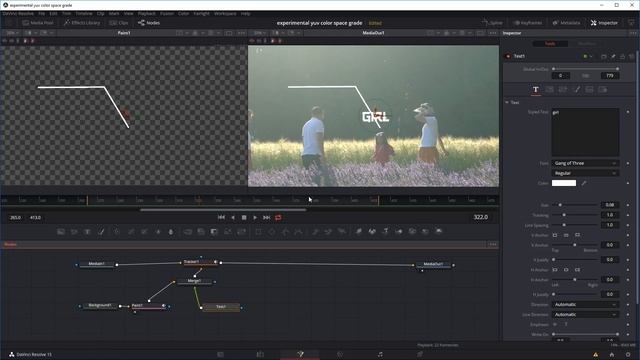
Task: Open the left viewer zoom dropdown
Action: tap(12, 33)
